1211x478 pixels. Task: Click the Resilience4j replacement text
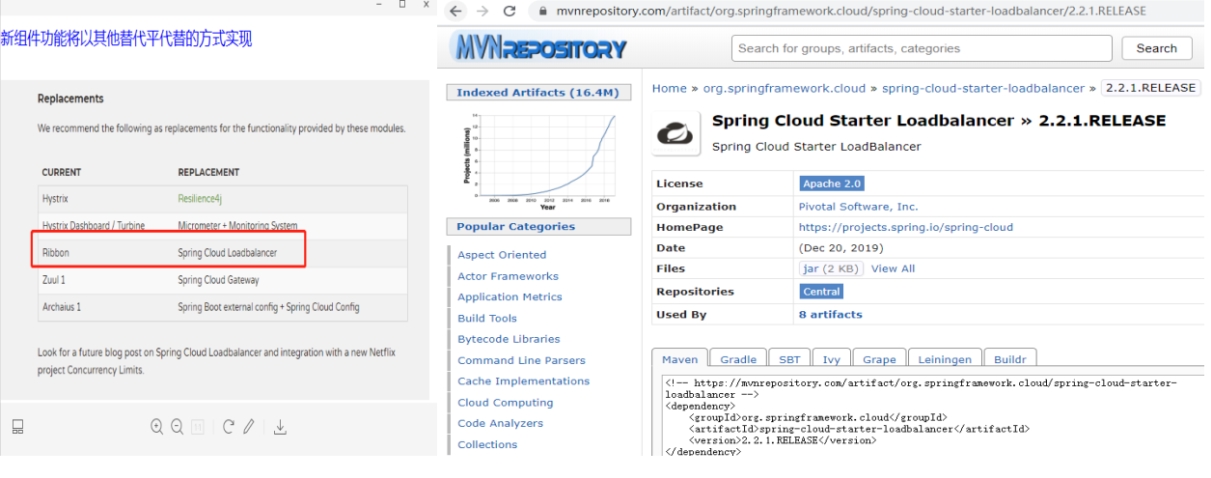click(x=200, y=199)
